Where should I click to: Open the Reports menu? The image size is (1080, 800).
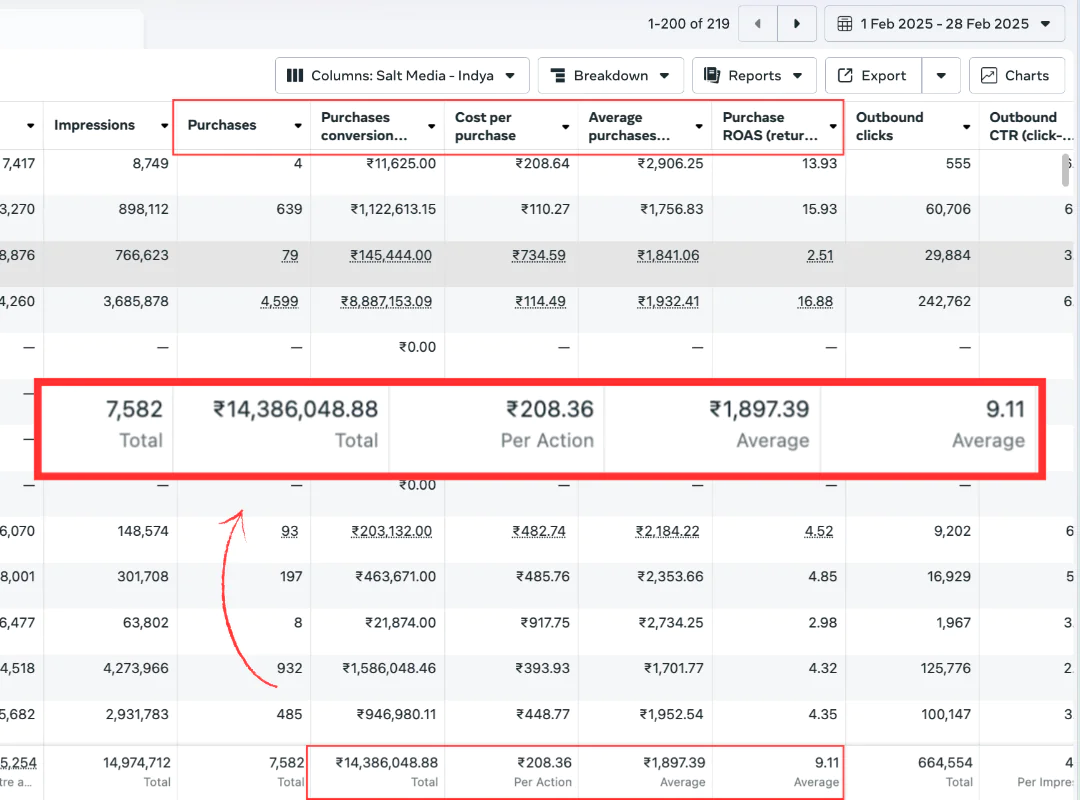coord(754,76)
